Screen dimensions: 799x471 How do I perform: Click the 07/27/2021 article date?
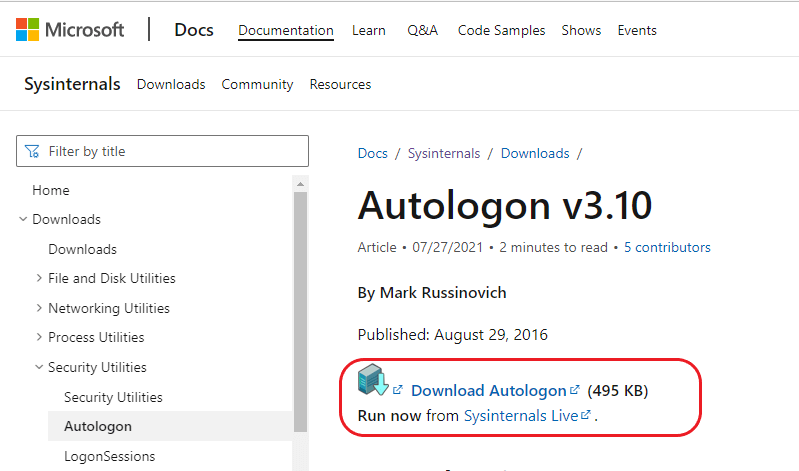click(x=447, y=247)
